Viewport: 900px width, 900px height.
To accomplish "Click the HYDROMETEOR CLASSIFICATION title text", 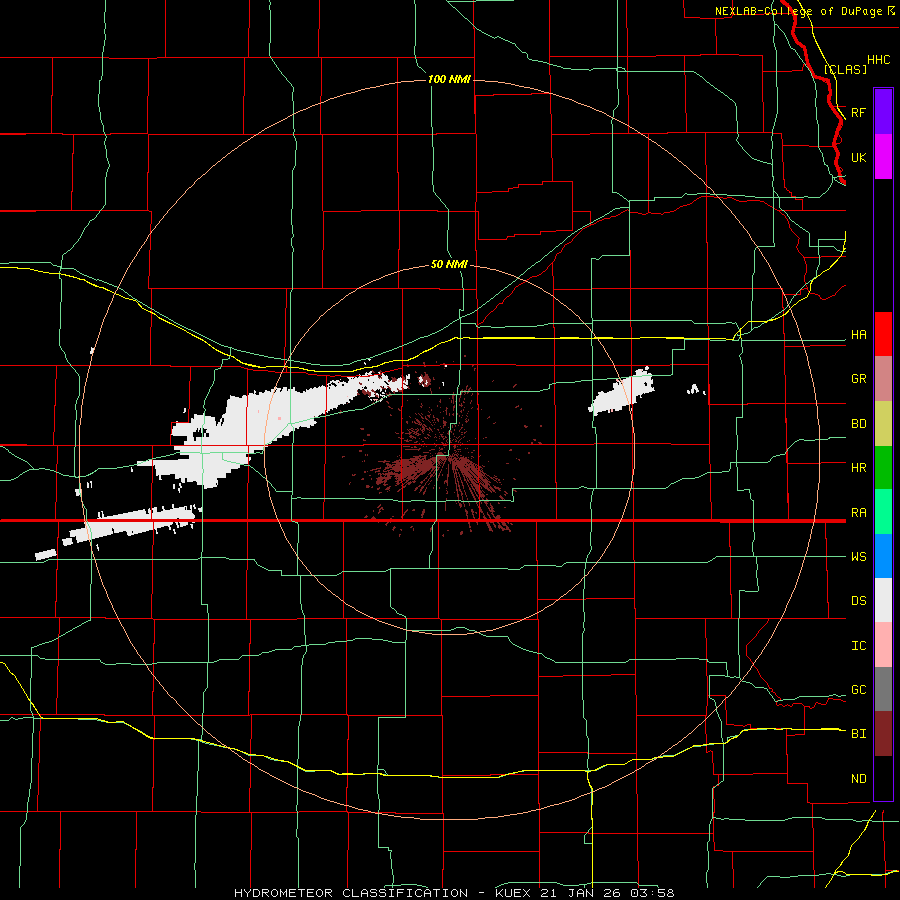I will pyautogui.click(x=351, y=893).
